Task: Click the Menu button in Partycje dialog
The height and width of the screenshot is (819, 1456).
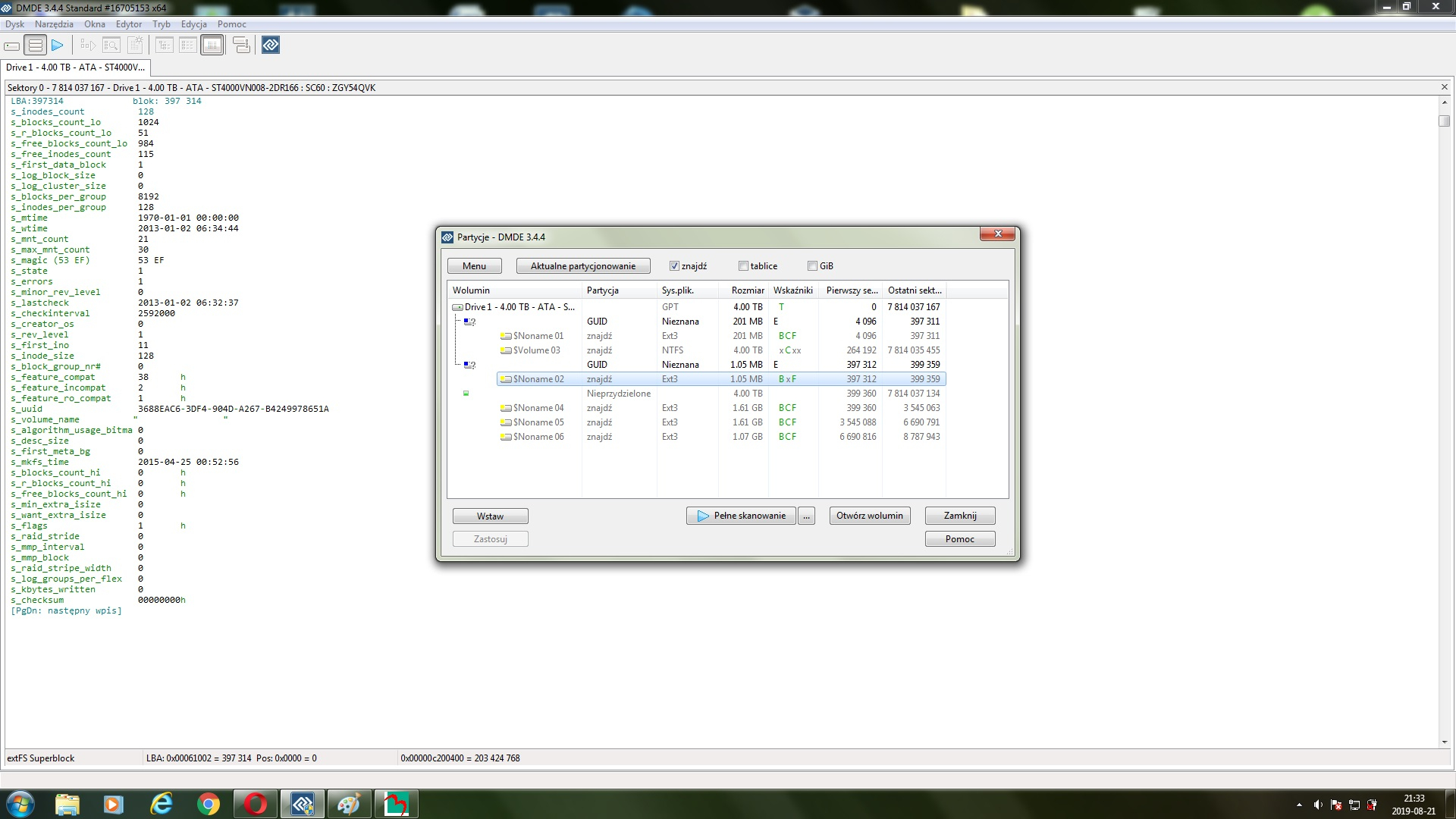Action: click(475, 266)
